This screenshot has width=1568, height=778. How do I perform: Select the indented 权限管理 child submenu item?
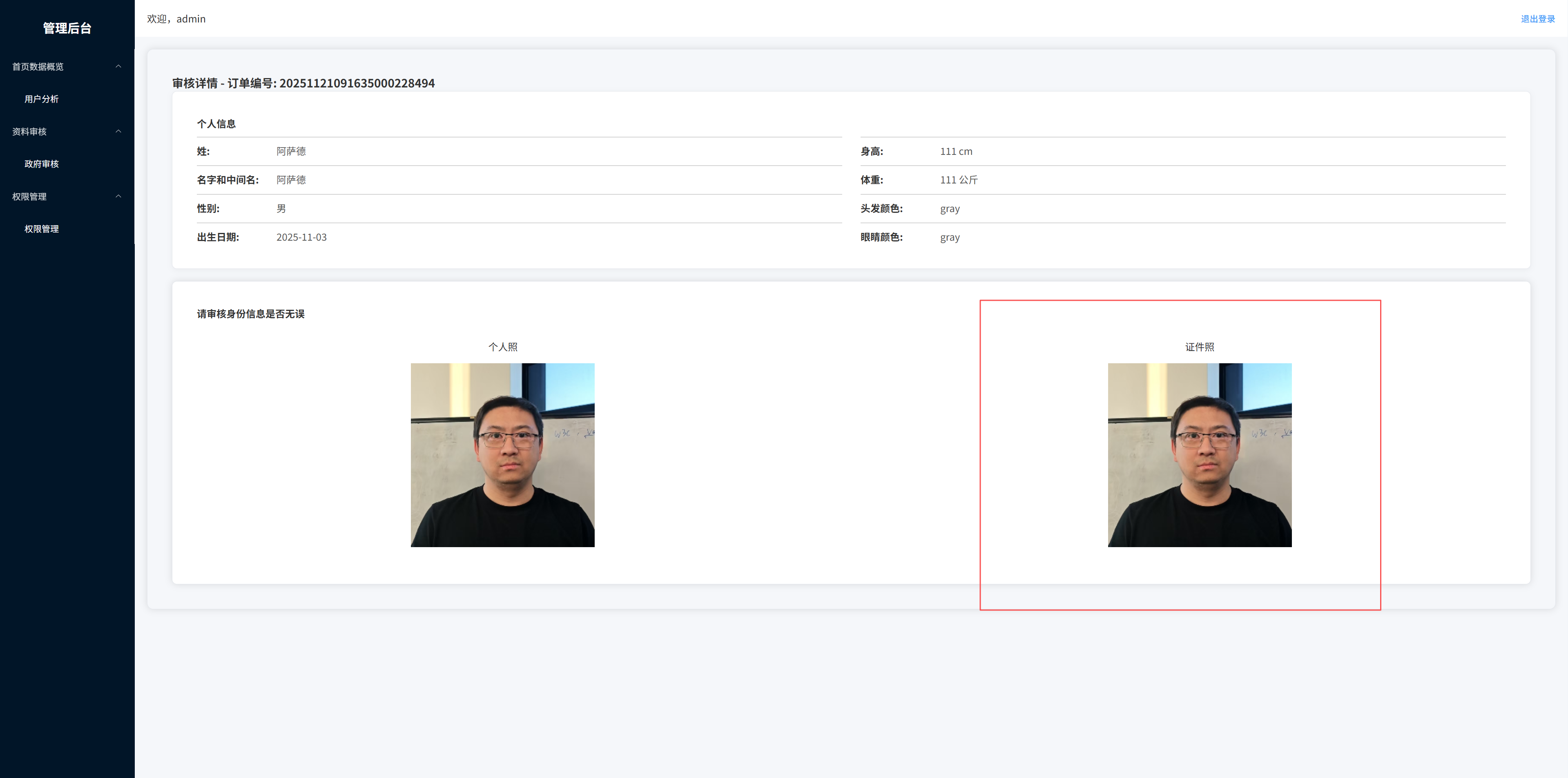coord(41,229)
